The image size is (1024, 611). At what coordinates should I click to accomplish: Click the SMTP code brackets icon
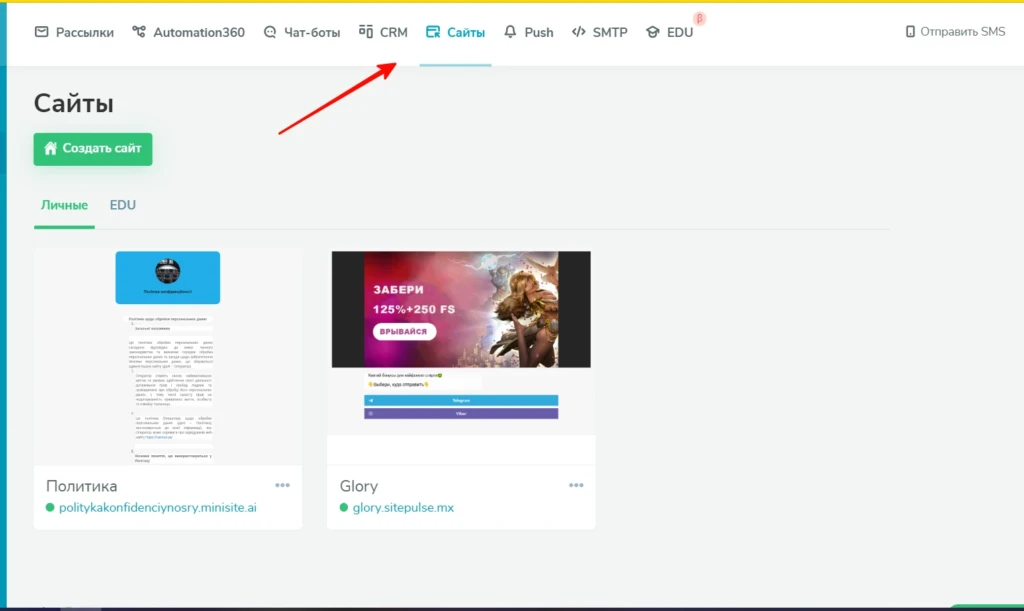point(579,32)
